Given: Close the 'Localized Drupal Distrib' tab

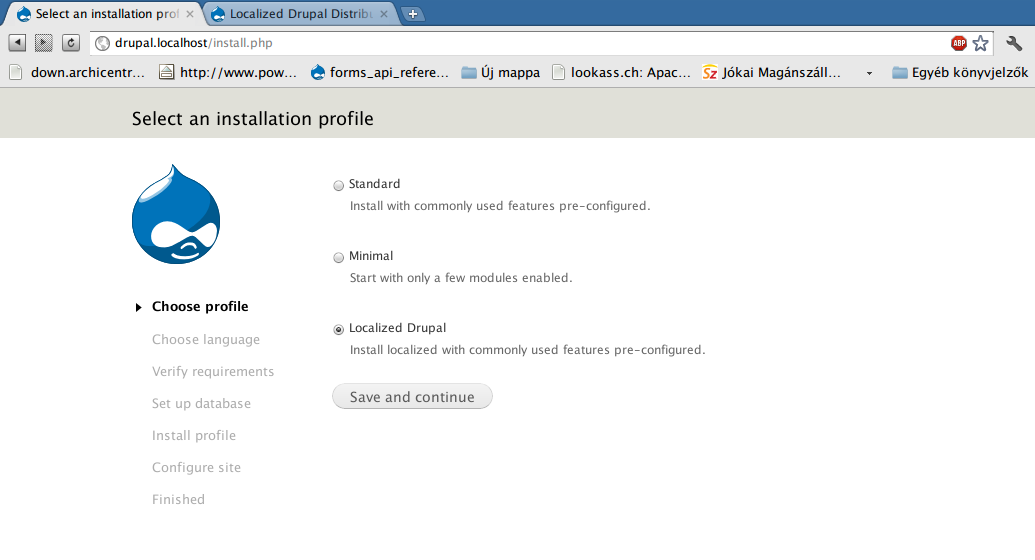Looking at the screenshot, I should tap(384, 14).
